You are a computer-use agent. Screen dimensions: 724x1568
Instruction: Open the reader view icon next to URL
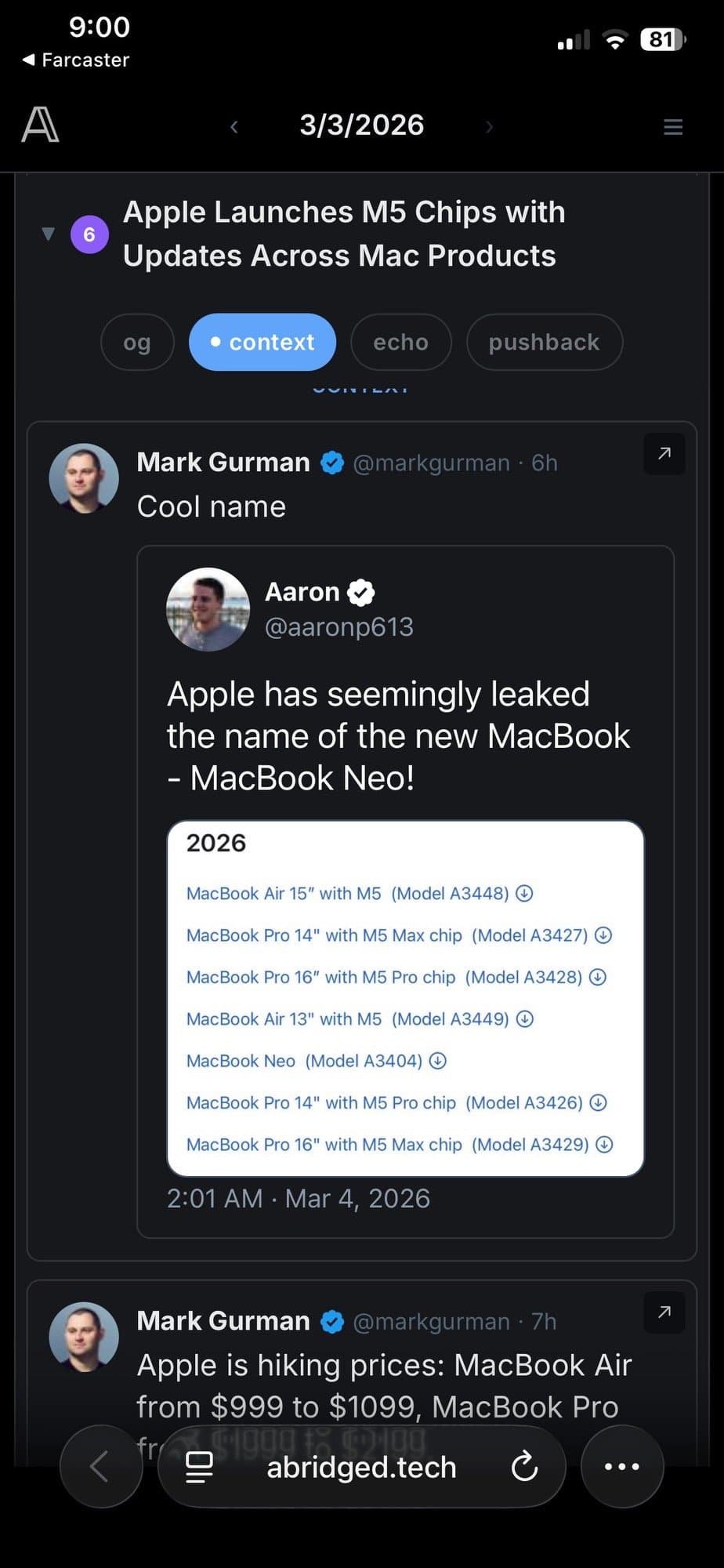[x=201, y=1466]
